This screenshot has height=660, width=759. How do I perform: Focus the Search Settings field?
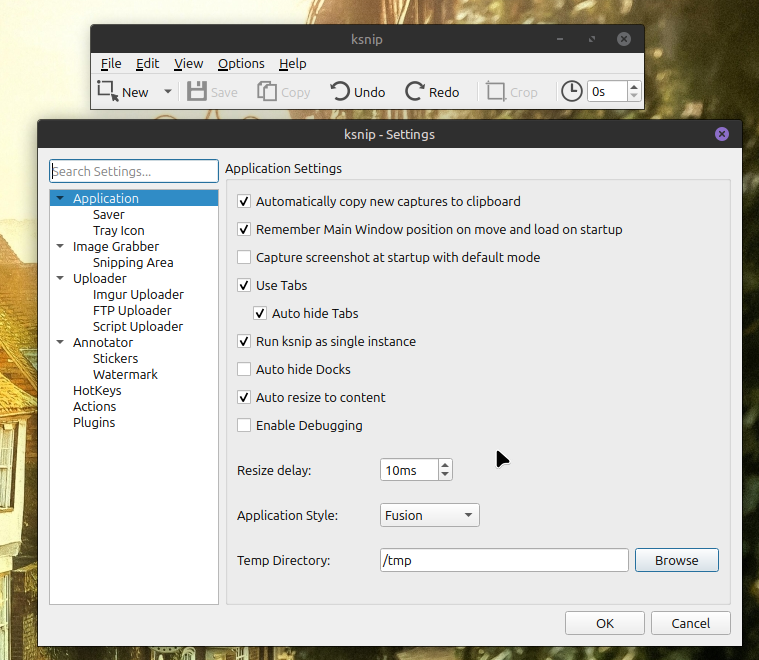click(x=134, y=171)
